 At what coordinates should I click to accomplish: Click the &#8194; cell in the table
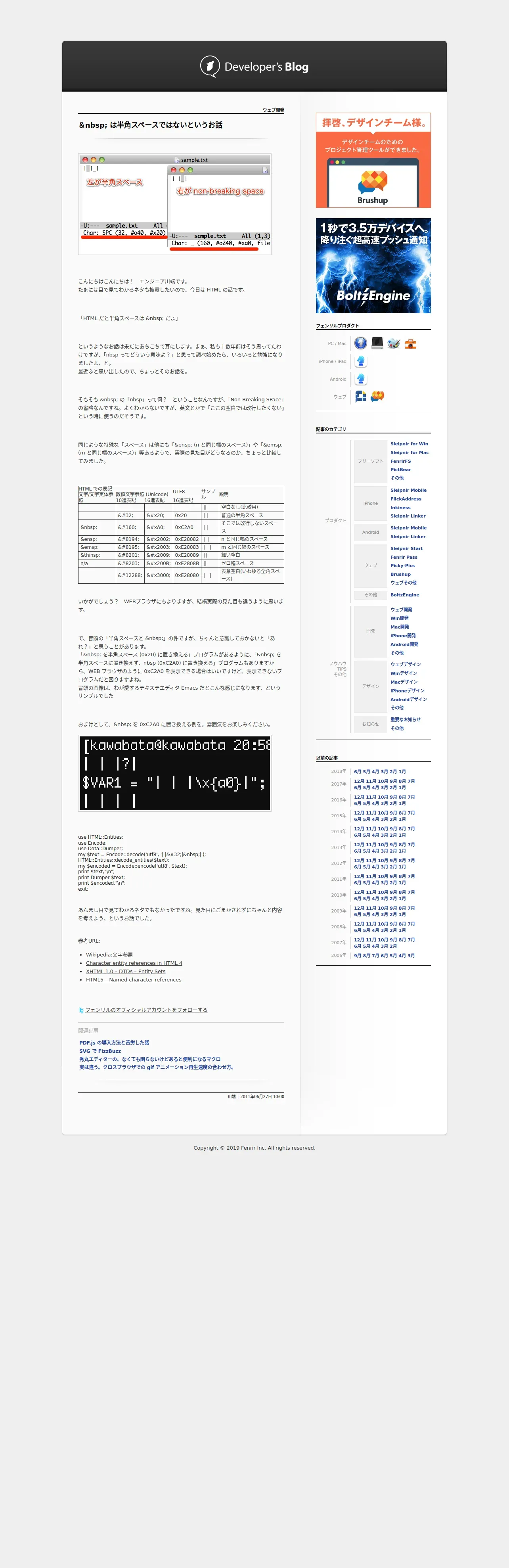130,539
